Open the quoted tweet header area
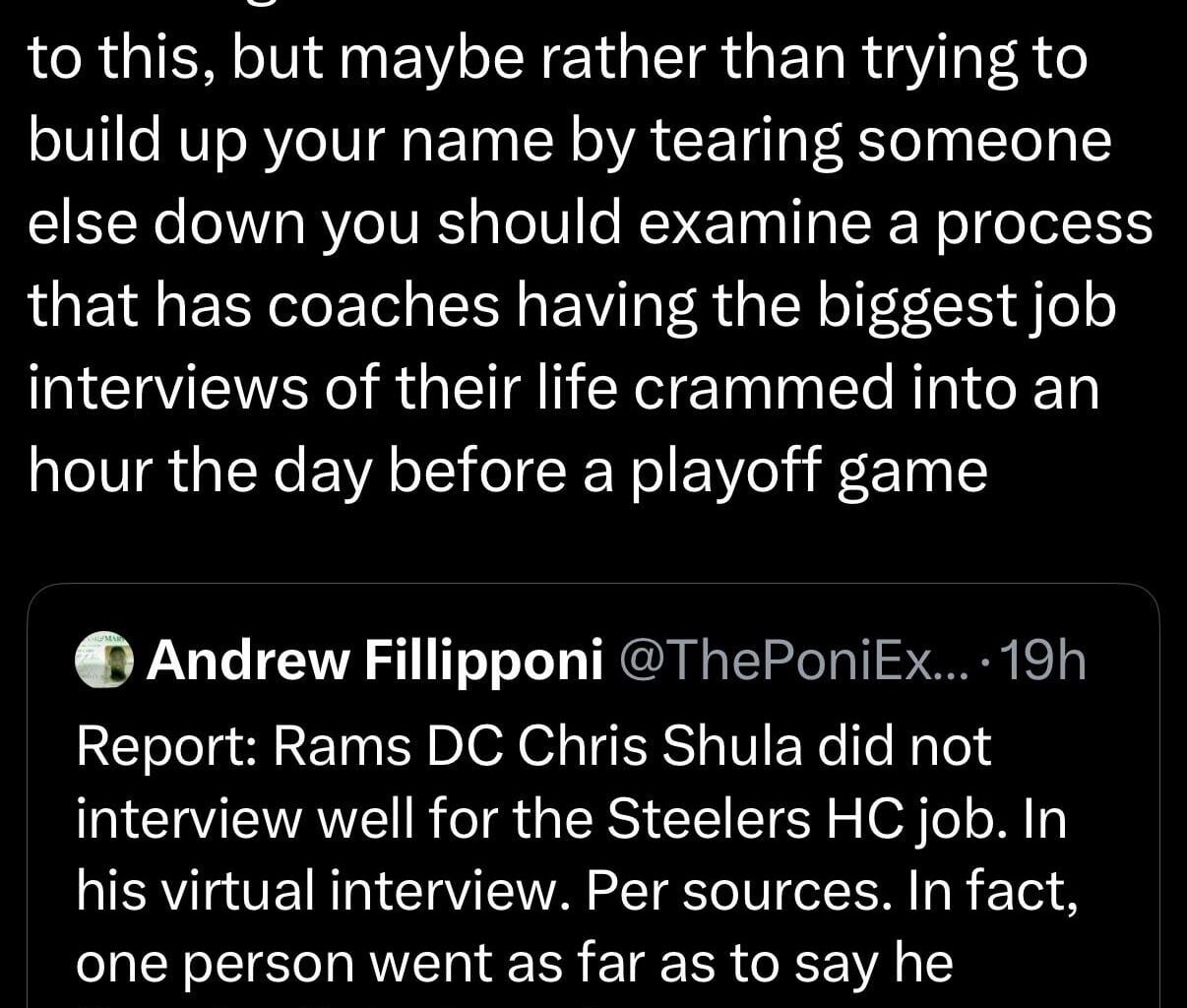This screenshot has height=1008, width=1187. pos(591,661)
